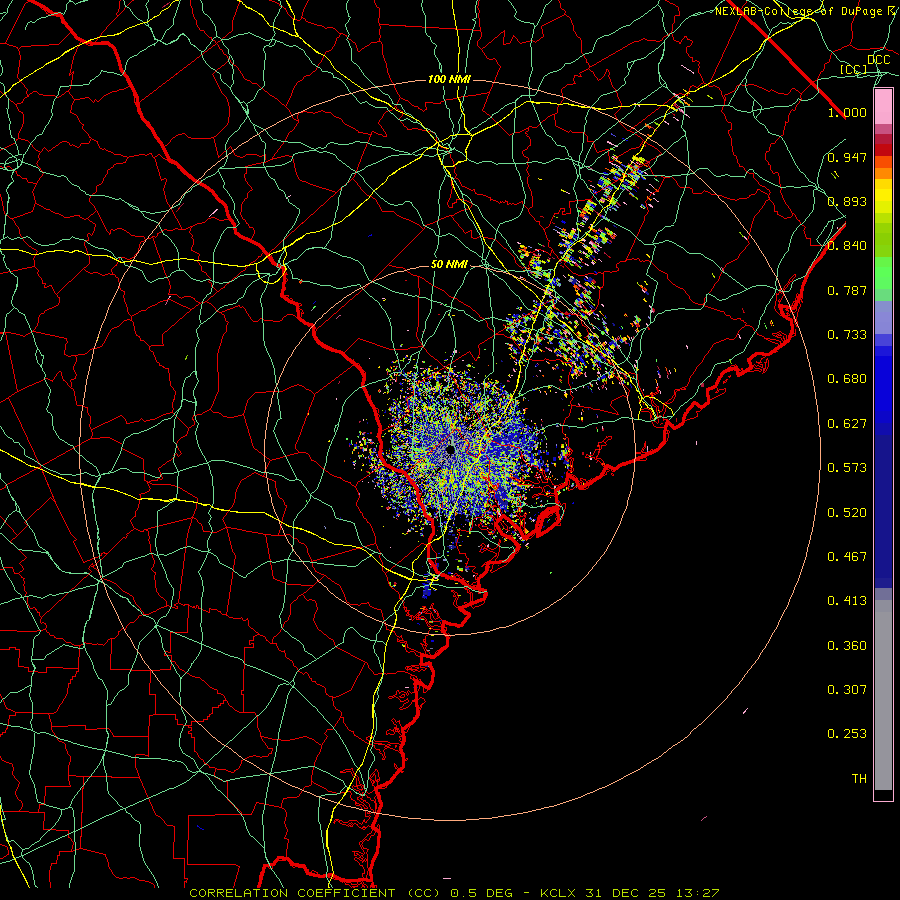Select the 0.680 legend value
Screen dimensions: 900x900
coord(847,379)
